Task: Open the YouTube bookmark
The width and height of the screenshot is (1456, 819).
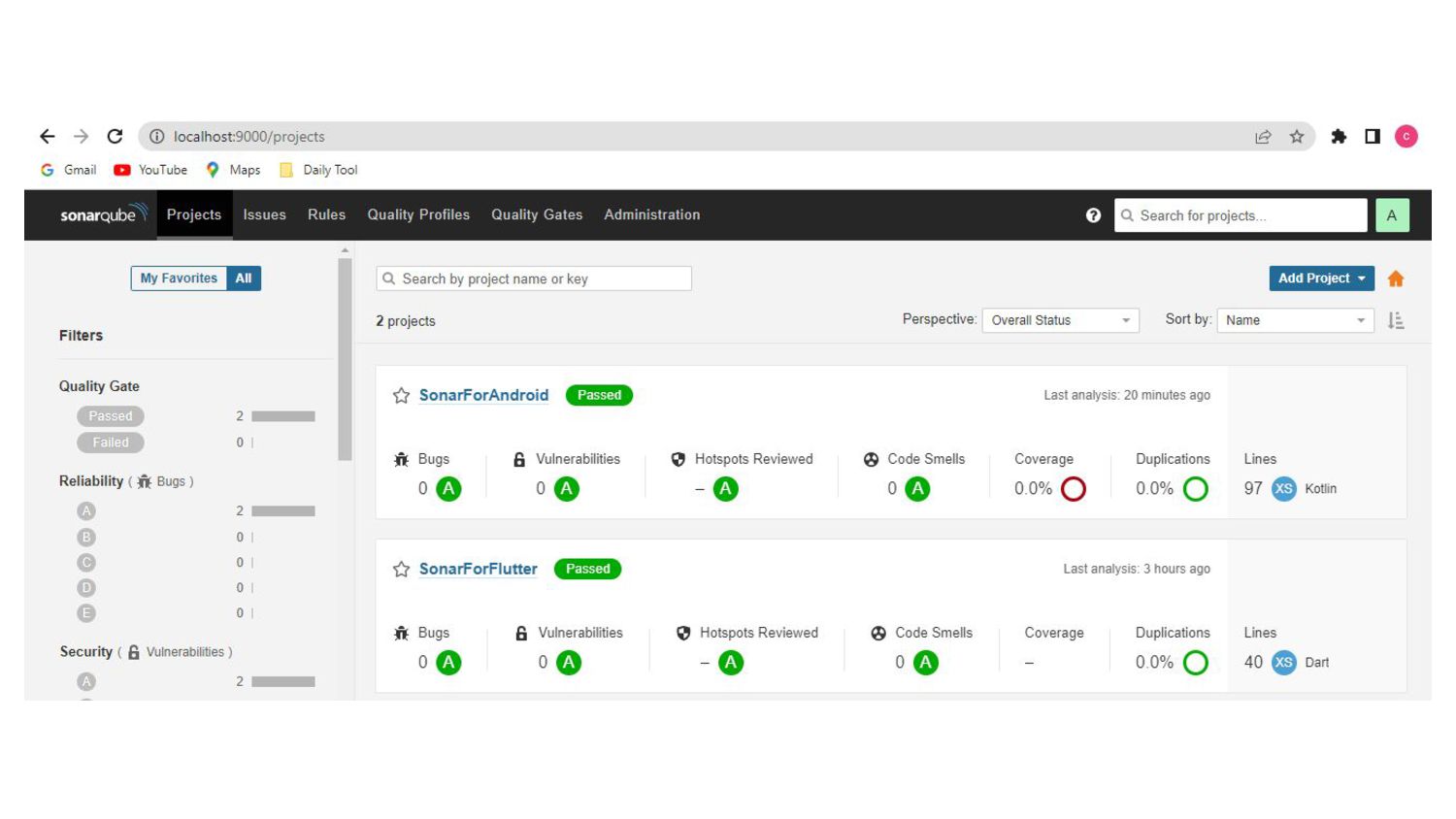Action: tap(150, 170)
